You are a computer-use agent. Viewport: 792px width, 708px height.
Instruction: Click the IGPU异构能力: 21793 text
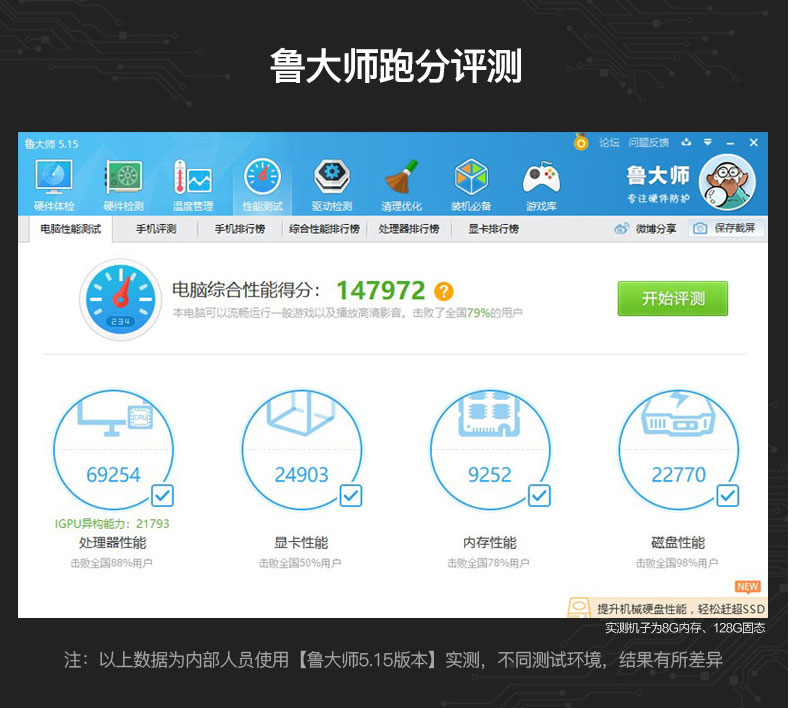click(112, 524)
